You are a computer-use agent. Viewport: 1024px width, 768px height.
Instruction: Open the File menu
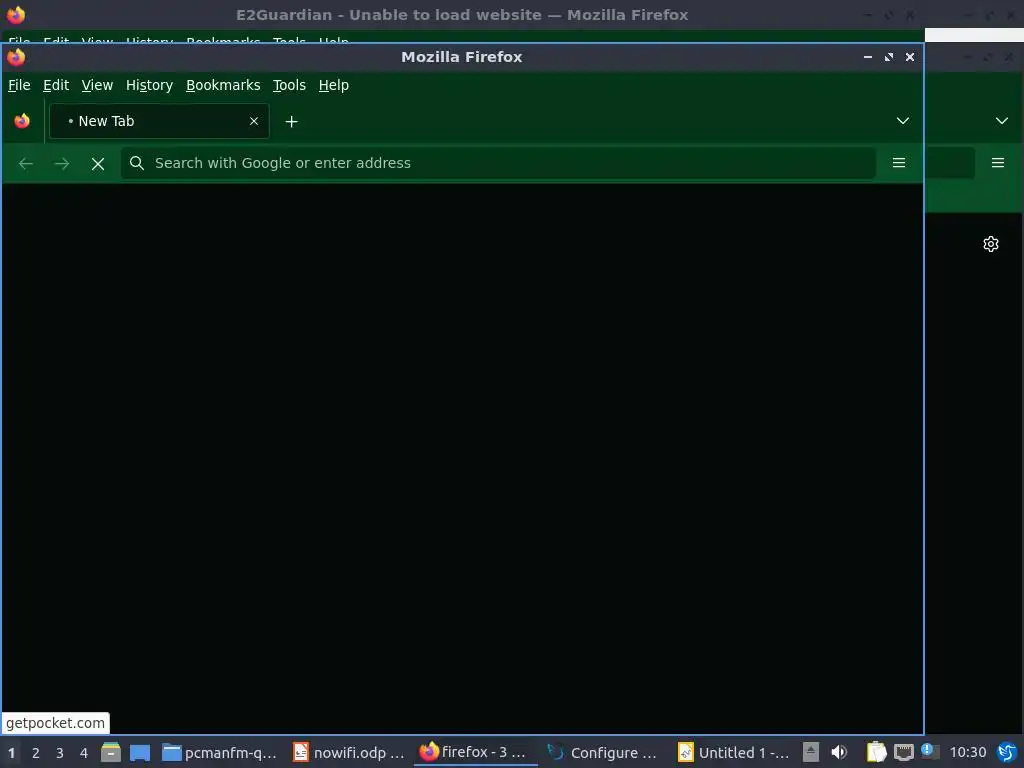coord(19,85)
